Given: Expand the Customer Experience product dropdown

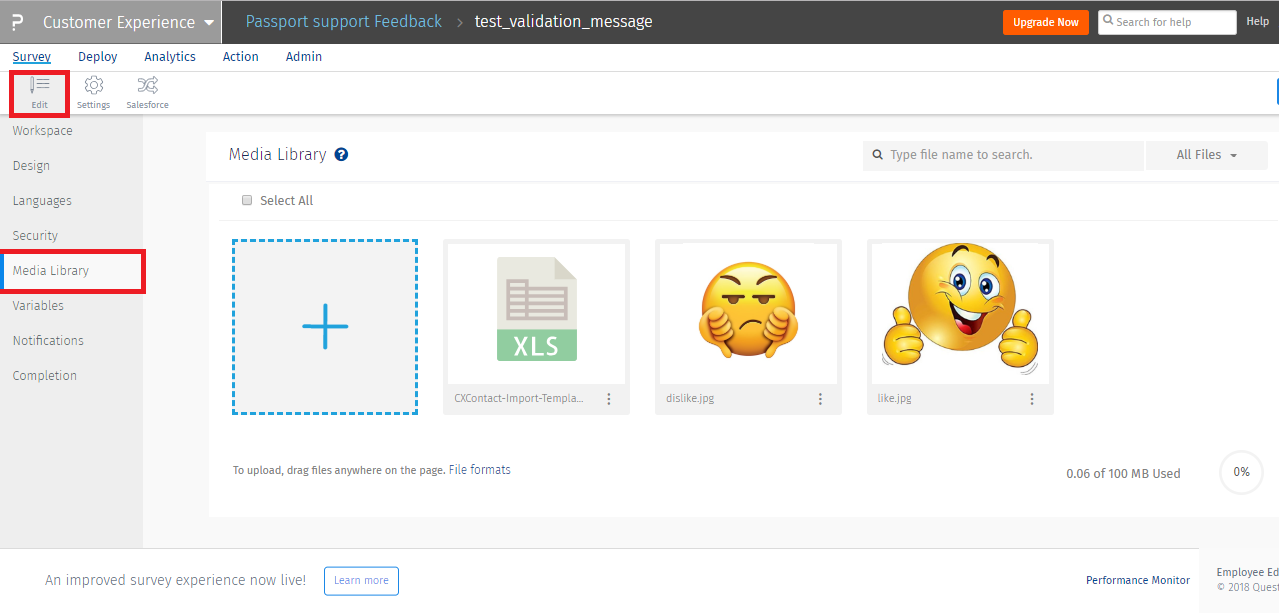Looking at the screenshot, I should point(128,22).
